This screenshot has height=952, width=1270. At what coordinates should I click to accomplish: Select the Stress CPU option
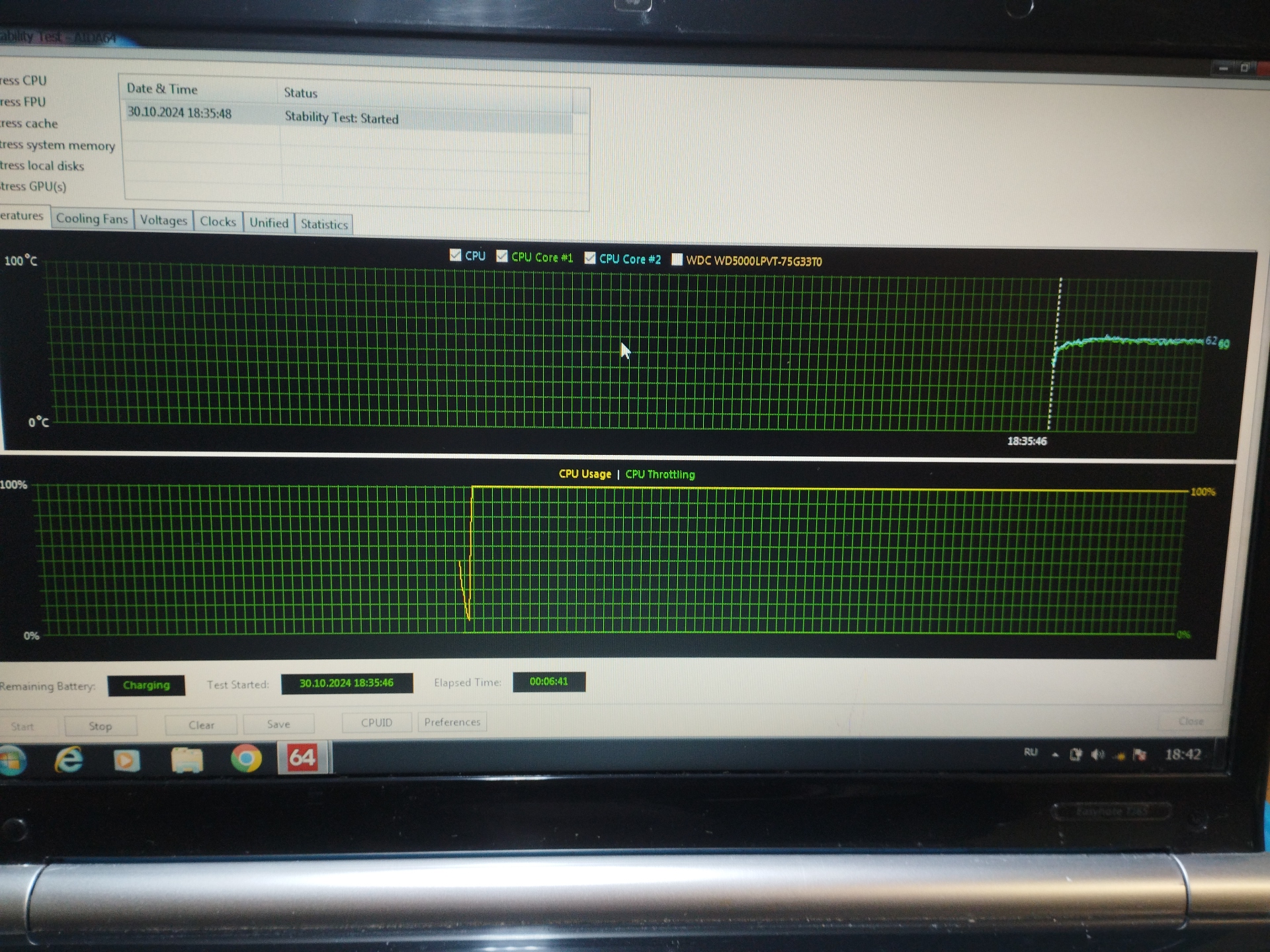click(x=23, y=81)
